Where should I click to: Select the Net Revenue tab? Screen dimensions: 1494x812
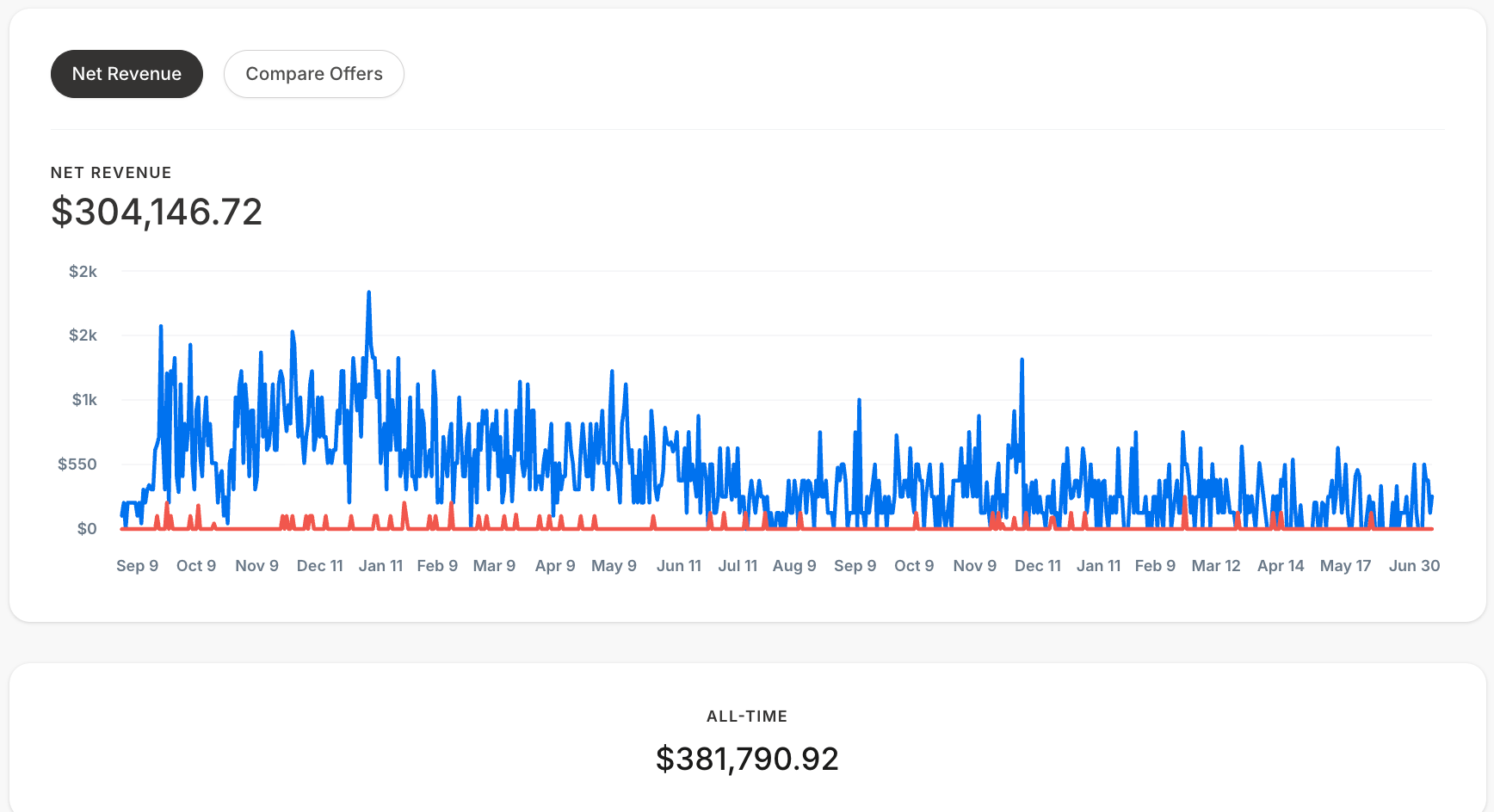(x=127, y=74)
